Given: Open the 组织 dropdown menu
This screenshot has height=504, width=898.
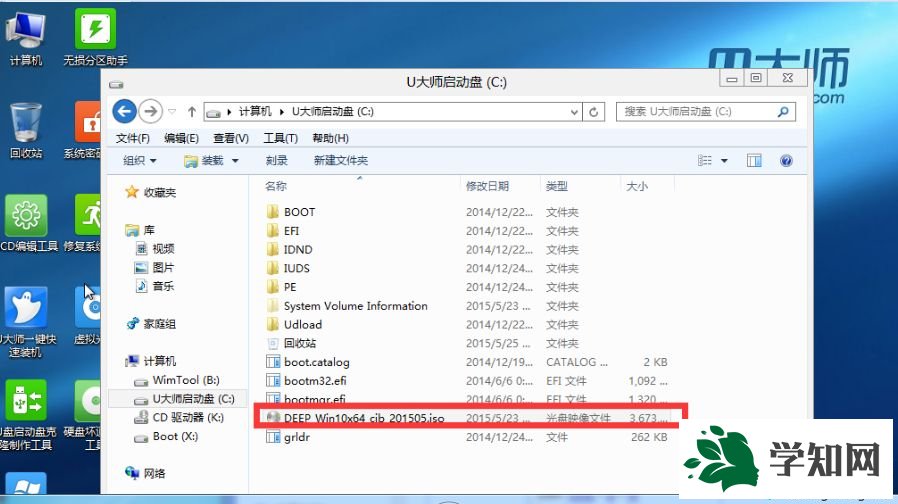Looking at the screenshot, I should pyautogui.click(x=140, y=160).
